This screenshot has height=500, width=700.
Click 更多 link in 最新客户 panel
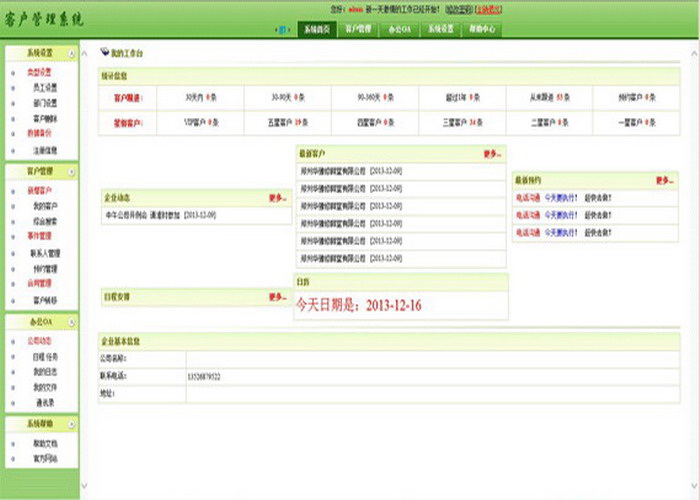click(493, 155)
